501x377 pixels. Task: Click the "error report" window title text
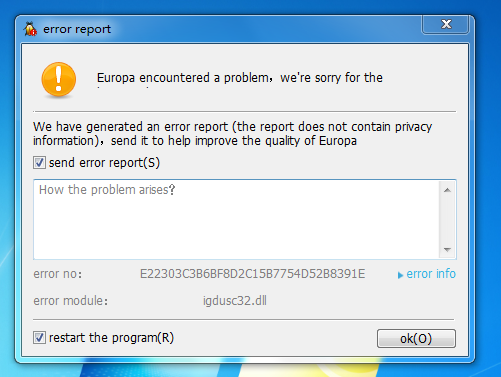click(77, 29)
